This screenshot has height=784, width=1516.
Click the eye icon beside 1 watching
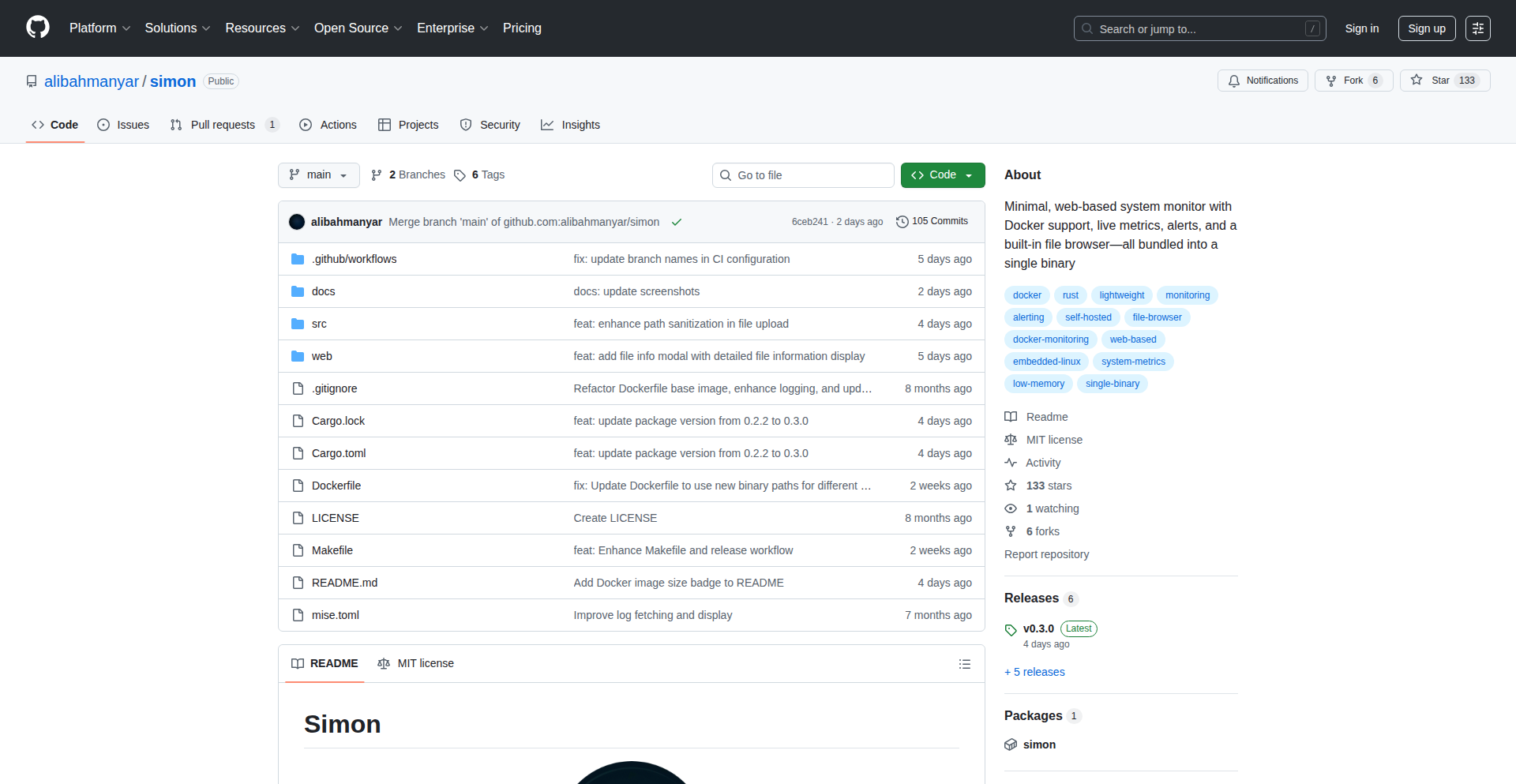(x=1011, y=508)
